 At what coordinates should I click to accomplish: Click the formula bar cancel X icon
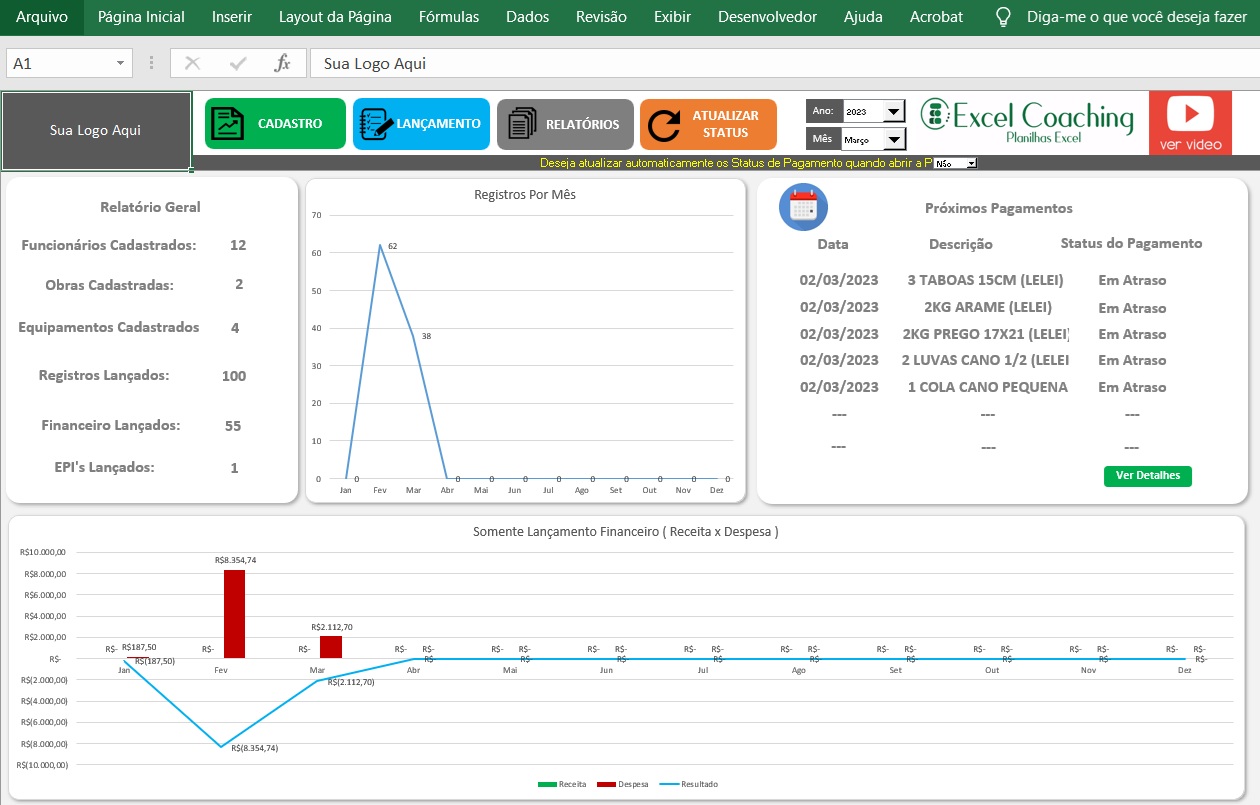point(192,63)
